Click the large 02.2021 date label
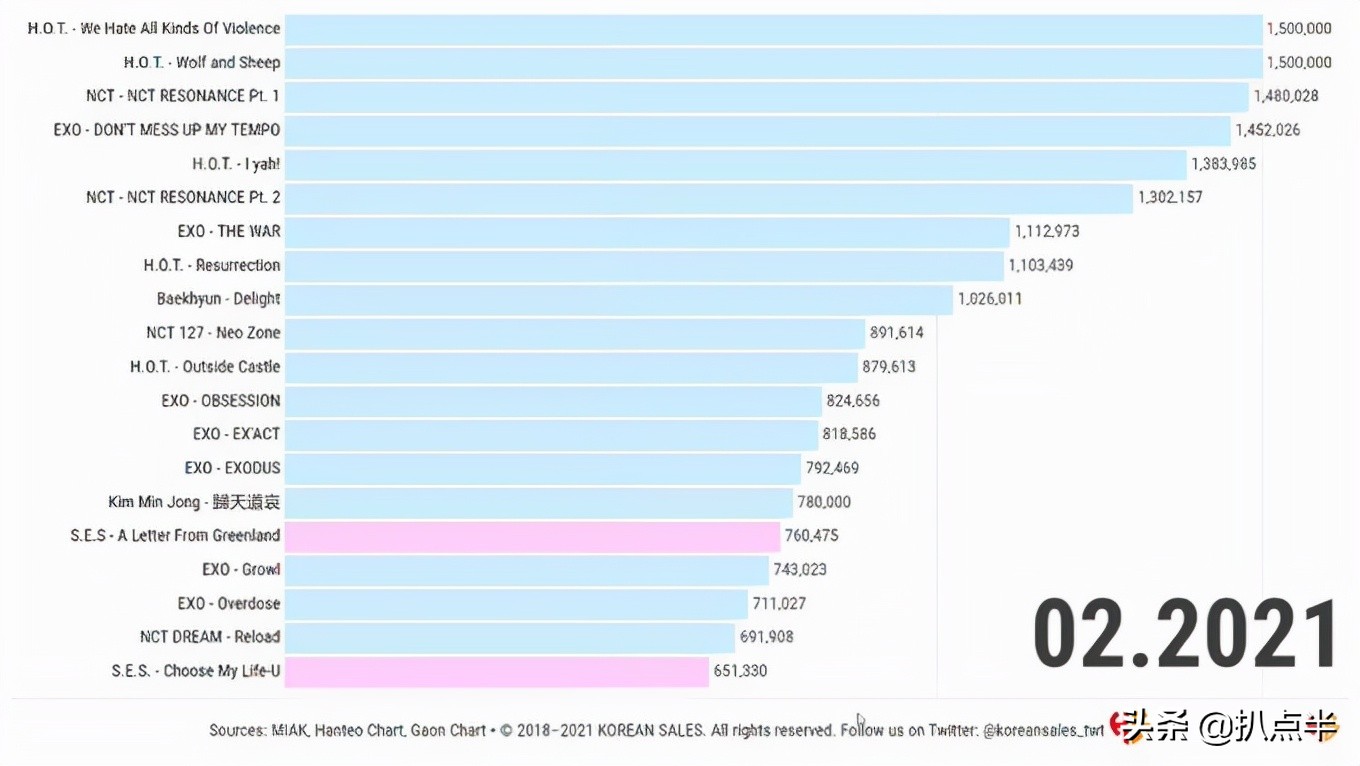This screenshot has height=766, width=1360. click(1185, 634)
